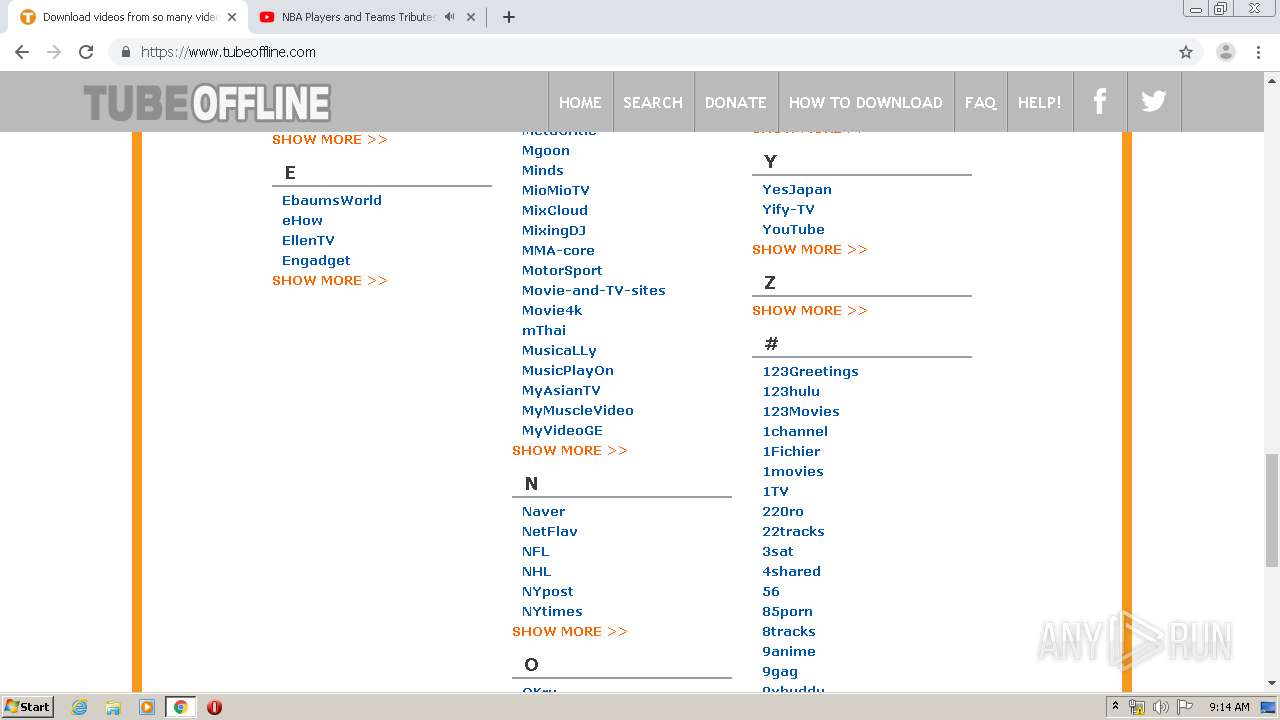This screenshot has height=720, width=1280.
Task: Click the page vertical scrollbar thumb
Action: tap(1272, 510)
